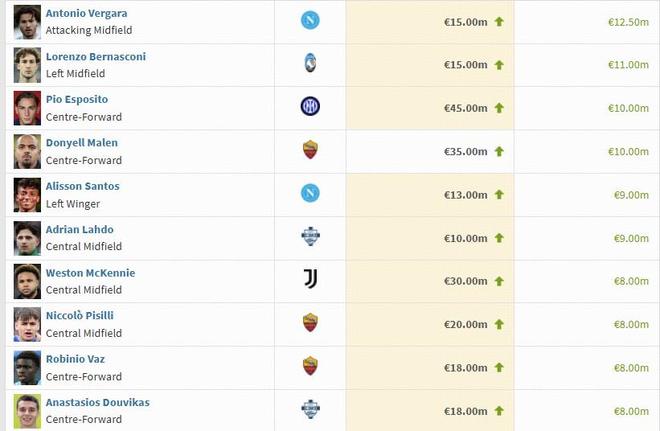This screenshot has width=660, height=431.
Task: Click Robinio Vaz's player photo
Action: tap(27, 366)
